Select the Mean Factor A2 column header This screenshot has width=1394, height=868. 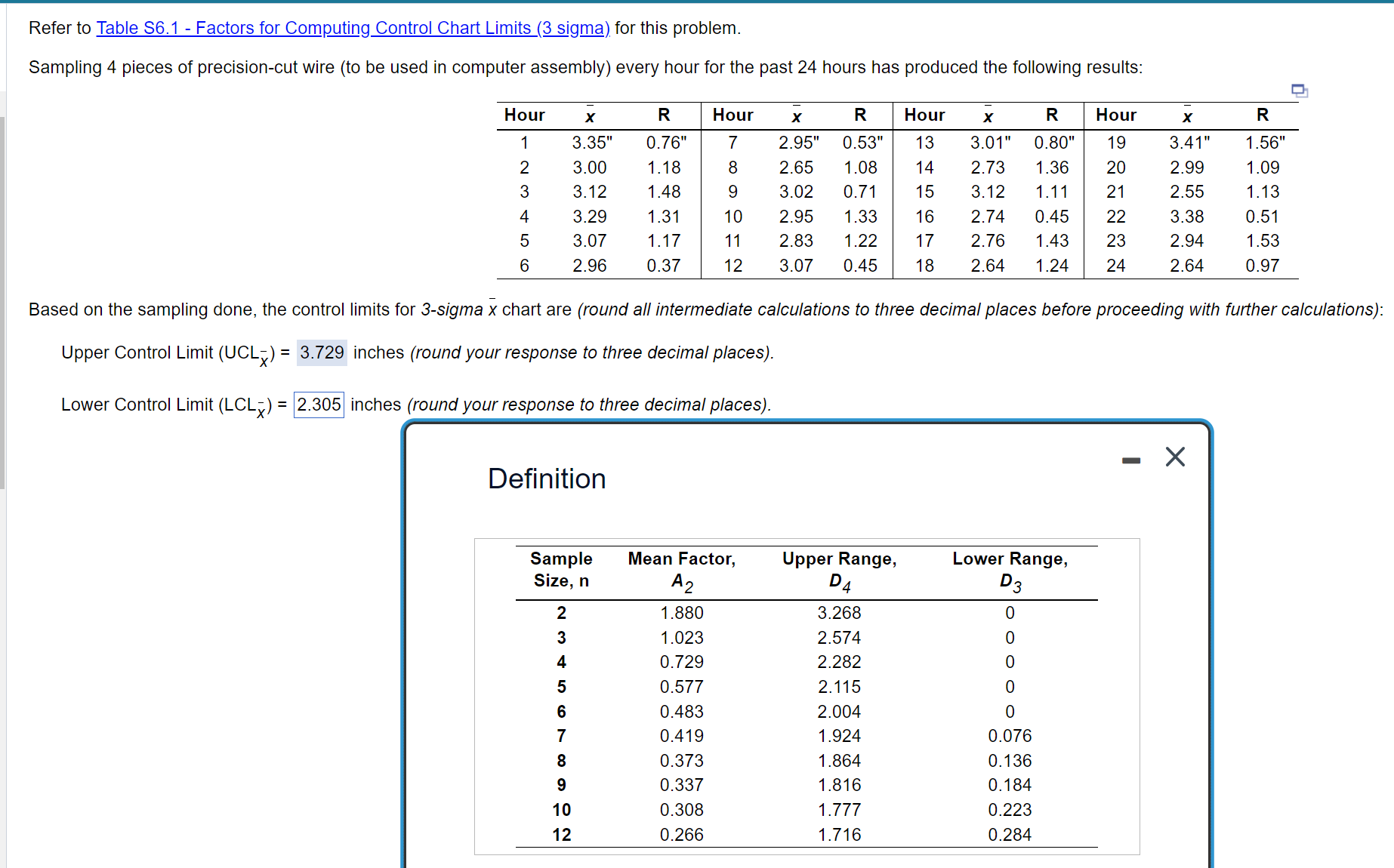click(681, 570)
